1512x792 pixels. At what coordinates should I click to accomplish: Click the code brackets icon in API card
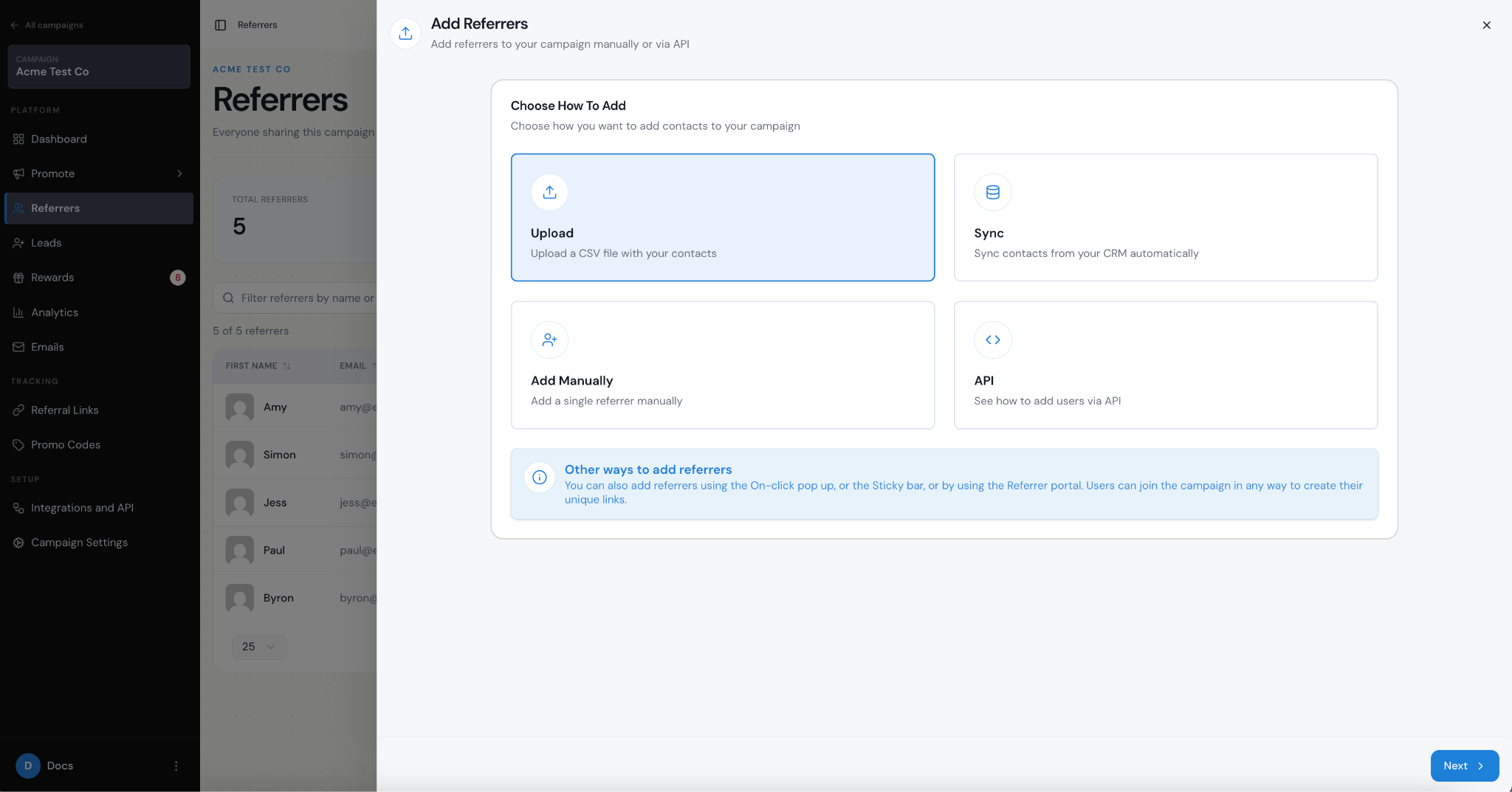coord(993,340)
